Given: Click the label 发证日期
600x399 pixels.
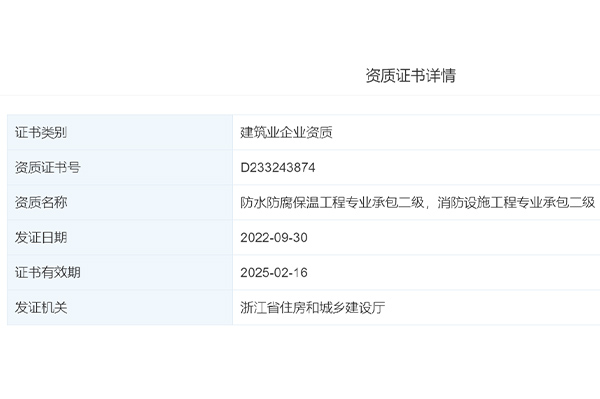Looking at the screenshot, I should click(41, 238).
